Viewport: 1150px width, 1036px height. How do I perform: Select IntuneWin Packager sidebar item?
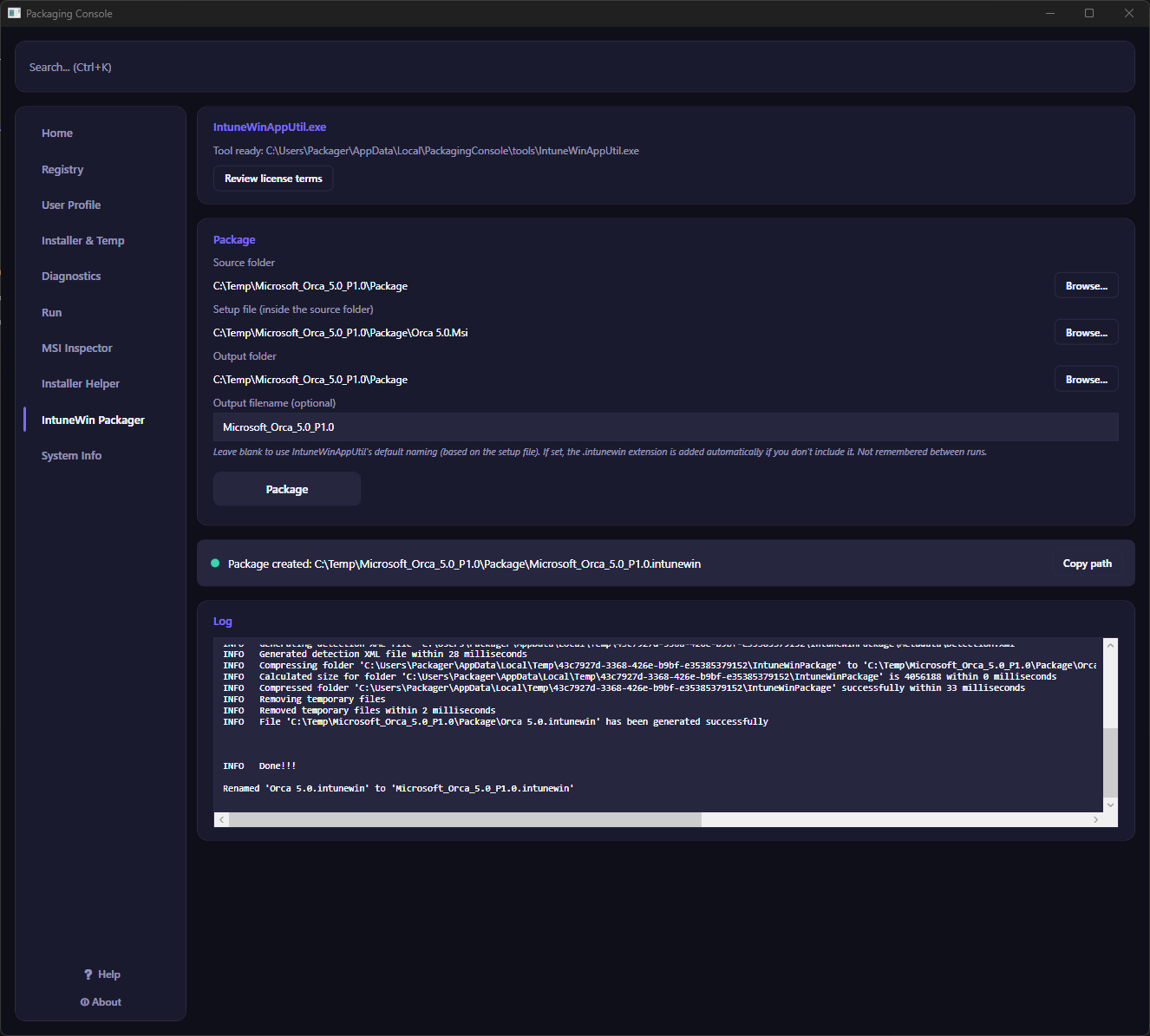93,420
